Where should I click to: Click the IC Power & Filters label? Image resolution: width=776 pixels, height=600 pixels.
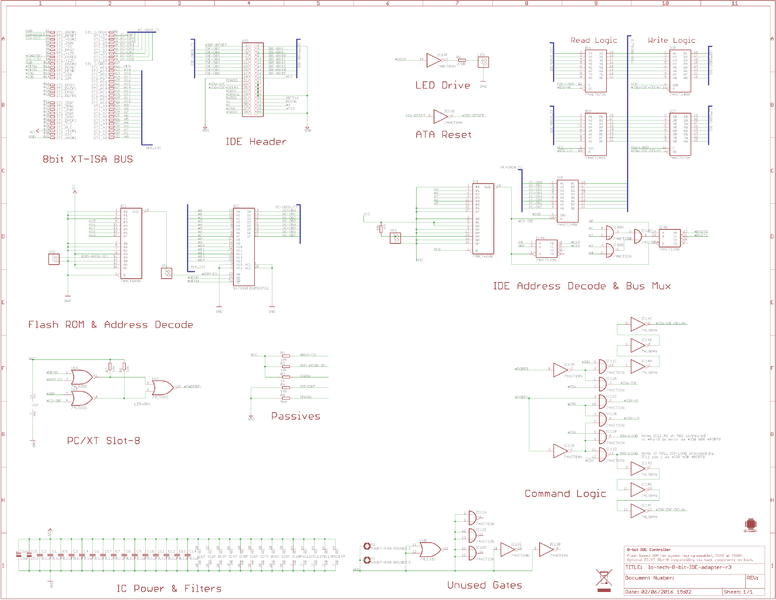point(169,589)
